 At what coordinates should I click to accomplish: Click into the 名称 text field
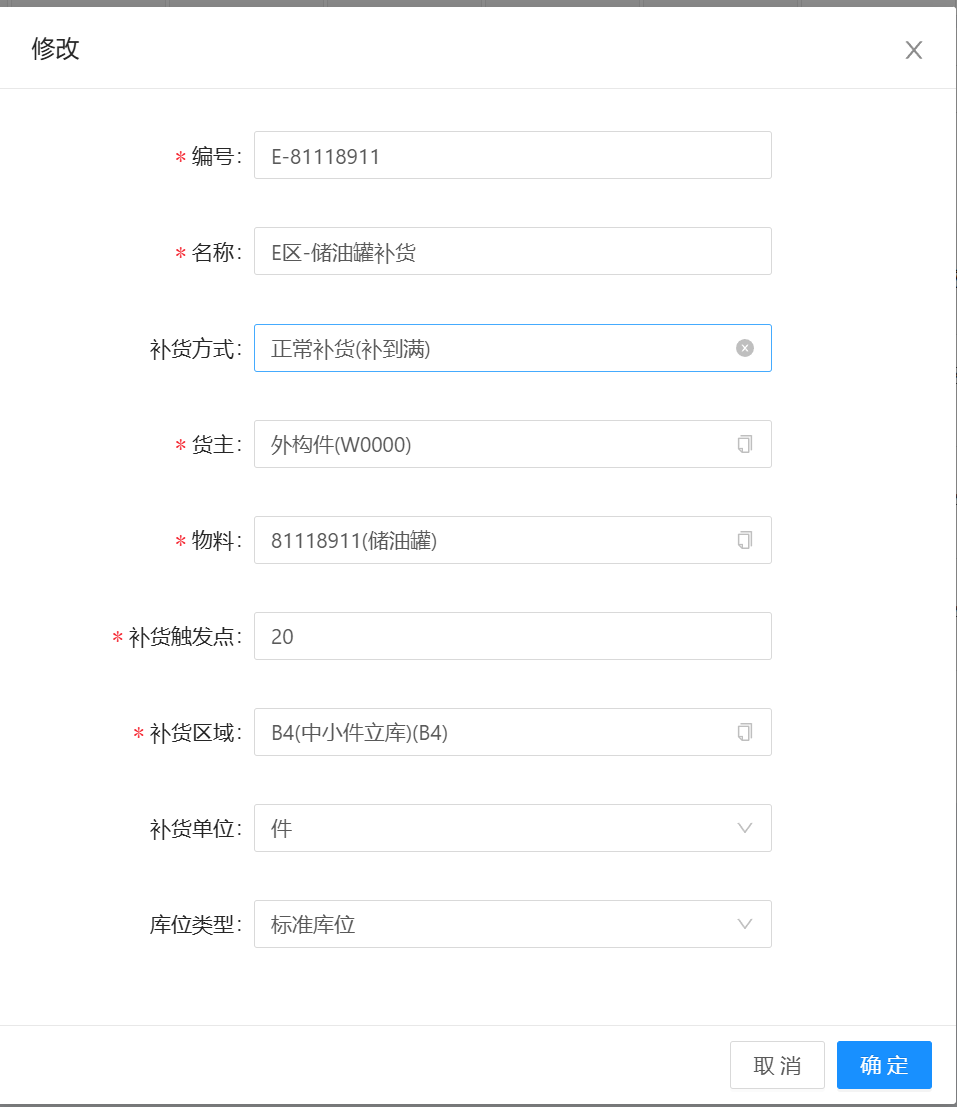tap(512, 252)
